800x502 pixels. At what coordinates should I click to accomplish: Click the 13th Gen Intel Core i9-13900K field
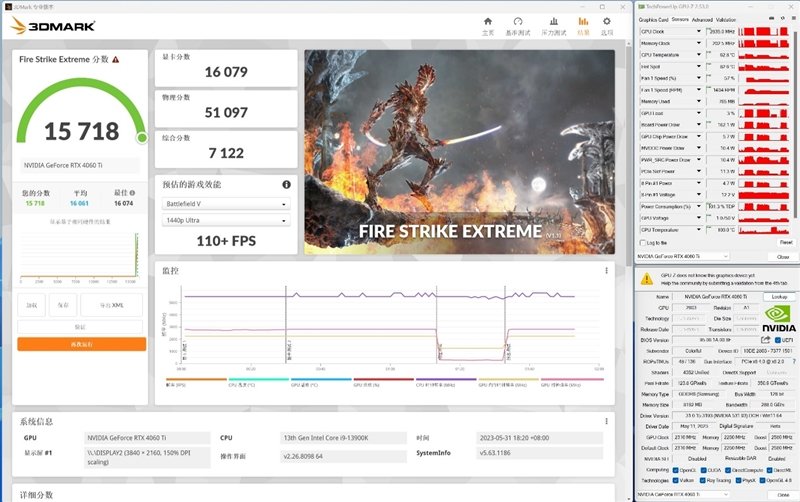[x=343, y=438]
